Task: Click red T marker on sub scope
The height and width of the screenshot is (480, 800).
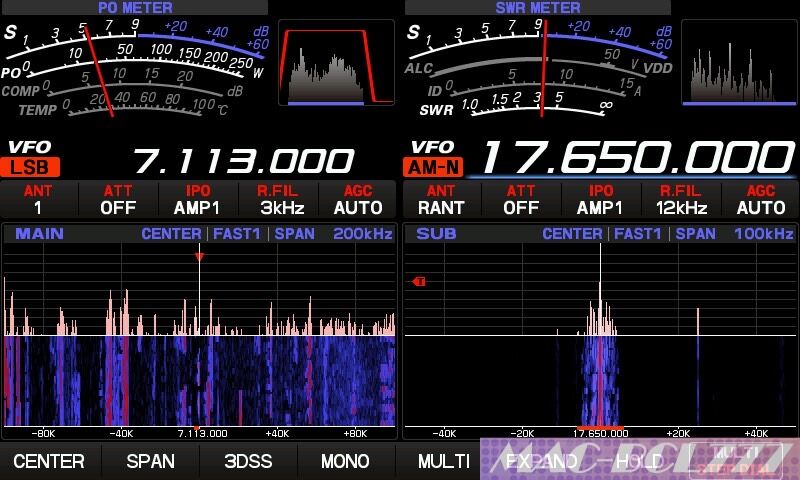Action: click(x=419, y=282)
